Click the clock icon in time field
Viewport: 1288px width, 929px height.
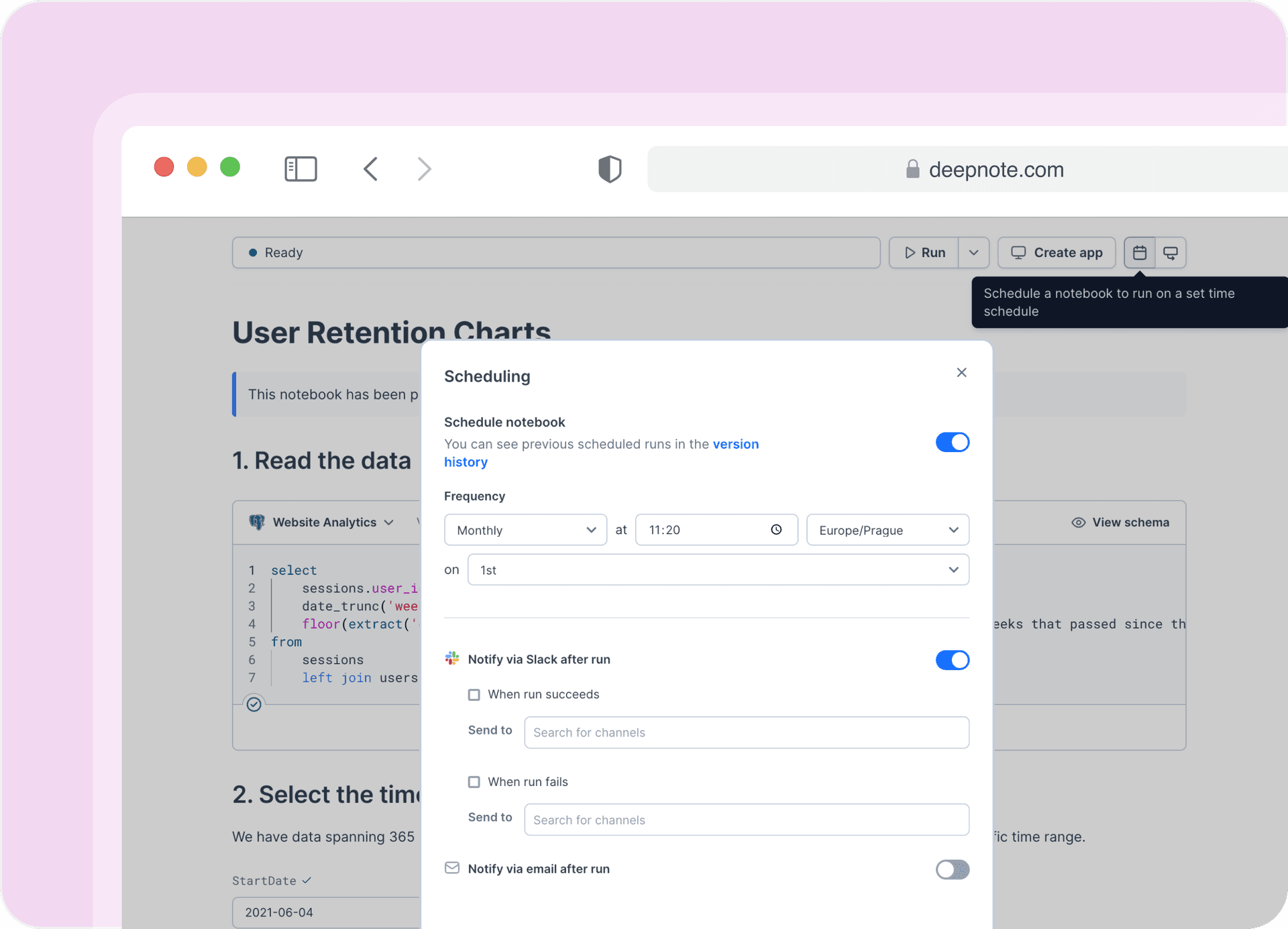pos(776,530)
